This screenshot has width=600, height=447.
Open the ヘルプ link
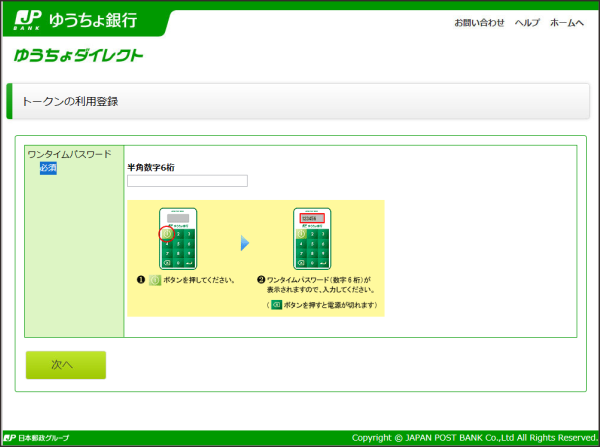[527, 23]
